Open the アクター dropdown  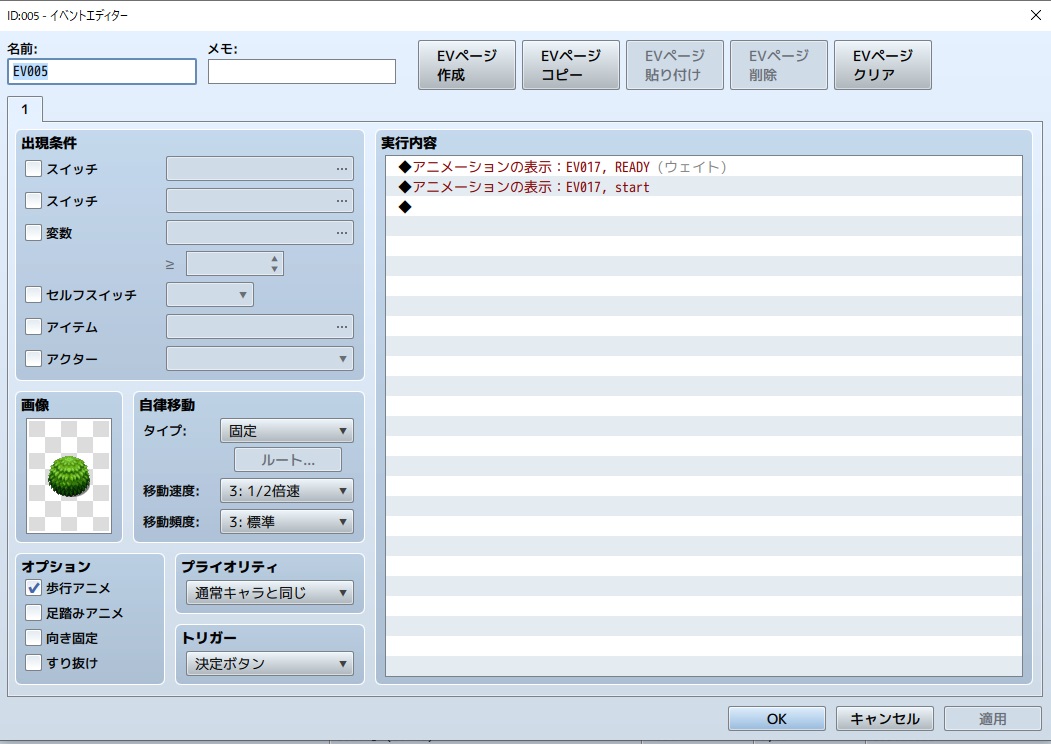tap(260, 359)
